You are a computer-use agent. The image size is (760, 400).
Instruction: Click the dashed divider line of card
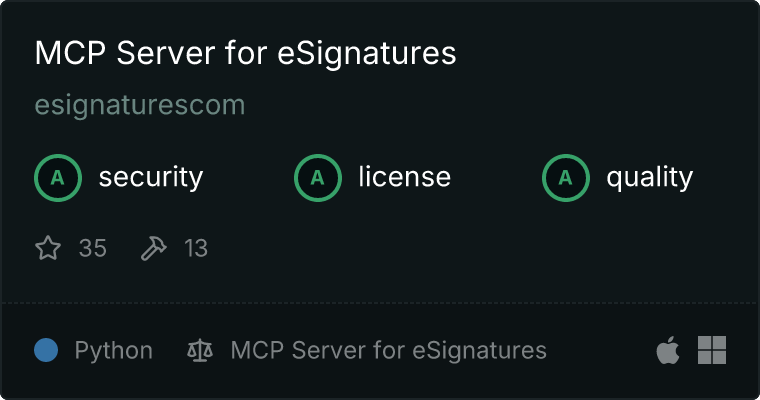(x=380, y=304)
